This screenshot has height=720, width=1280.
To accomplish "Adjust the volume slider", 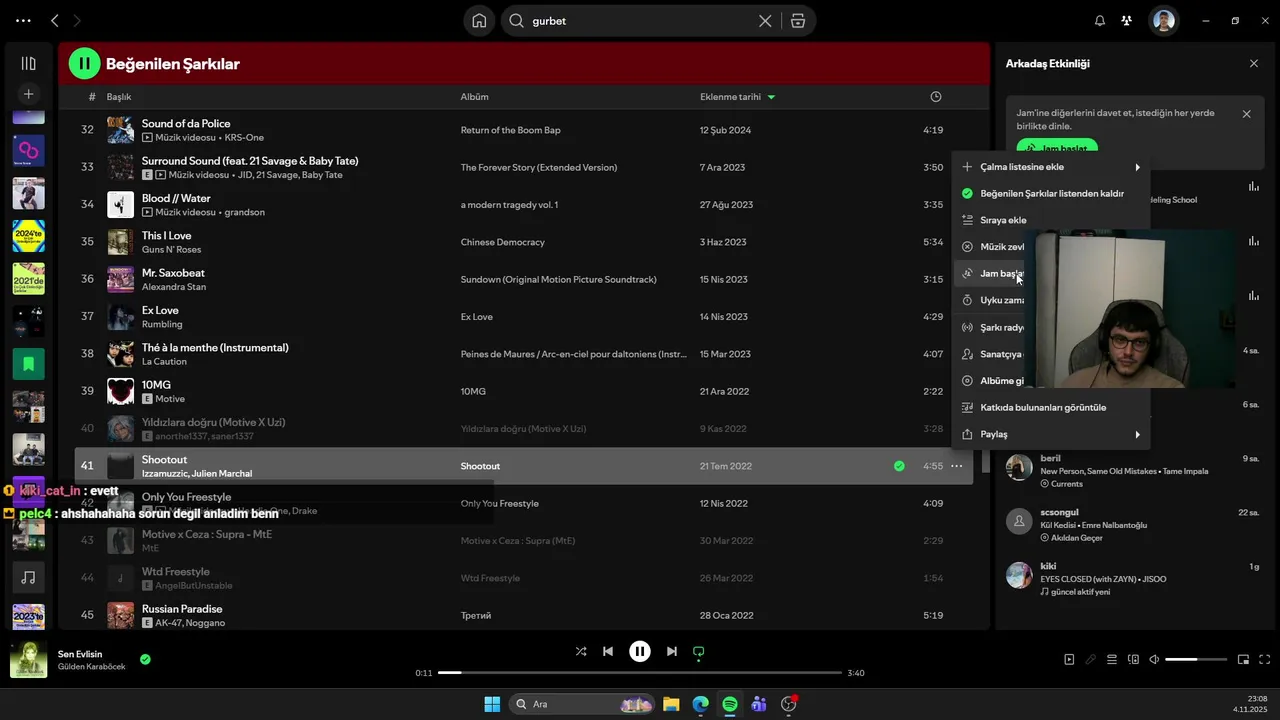I will (x=1196, y=660).
